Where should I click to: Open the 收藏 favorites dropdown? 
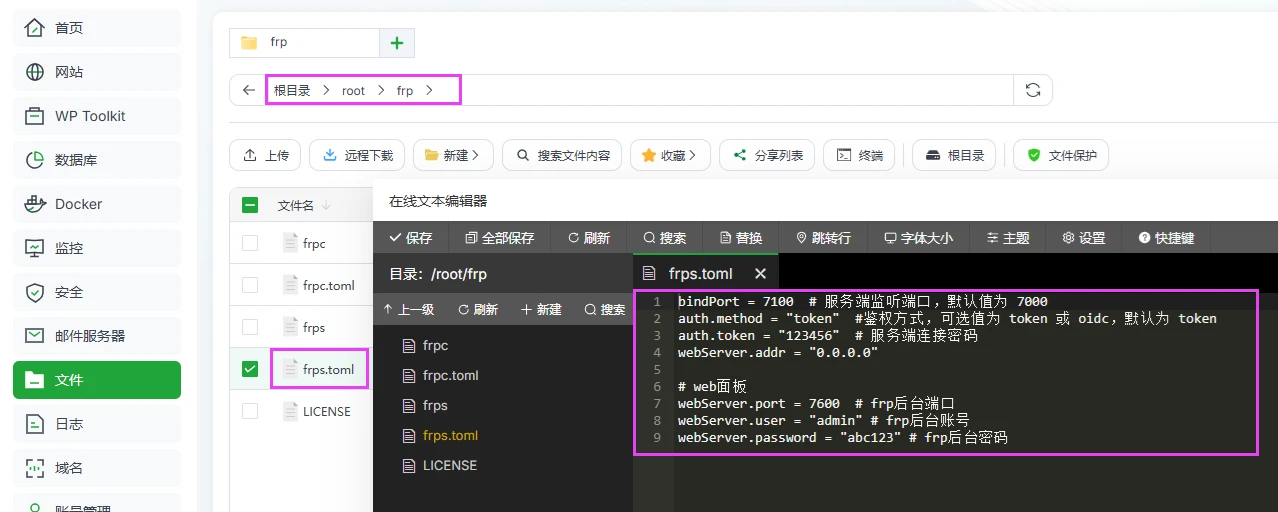[x=670, y=155]
